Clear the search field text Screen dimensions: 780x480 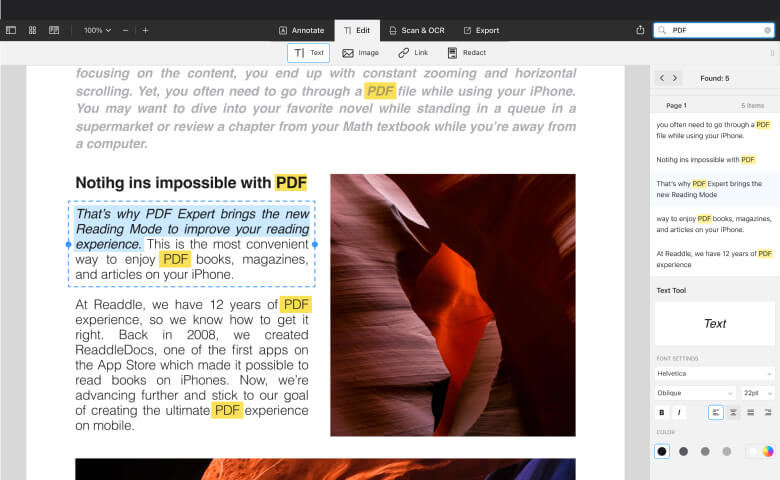pos(768,30)
